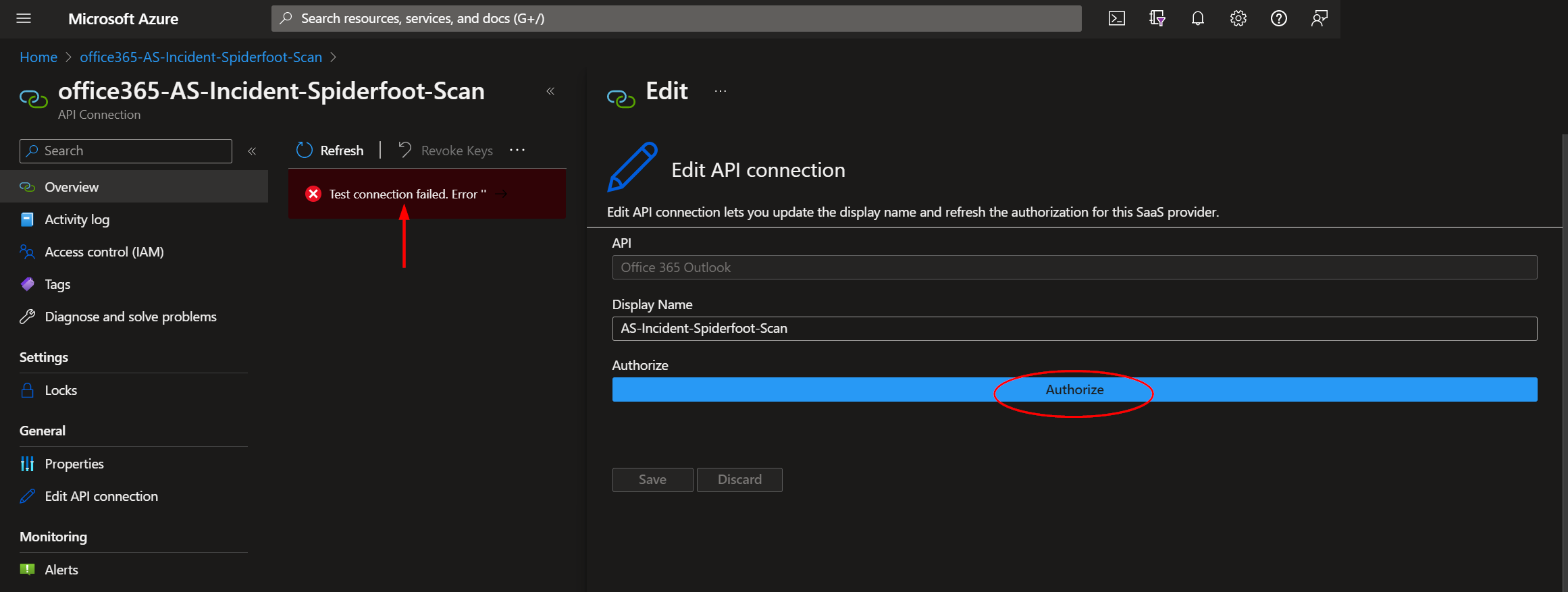Click the green Alerts icon
Viewport: 1568px width, 592px height.
coord(27,569)
